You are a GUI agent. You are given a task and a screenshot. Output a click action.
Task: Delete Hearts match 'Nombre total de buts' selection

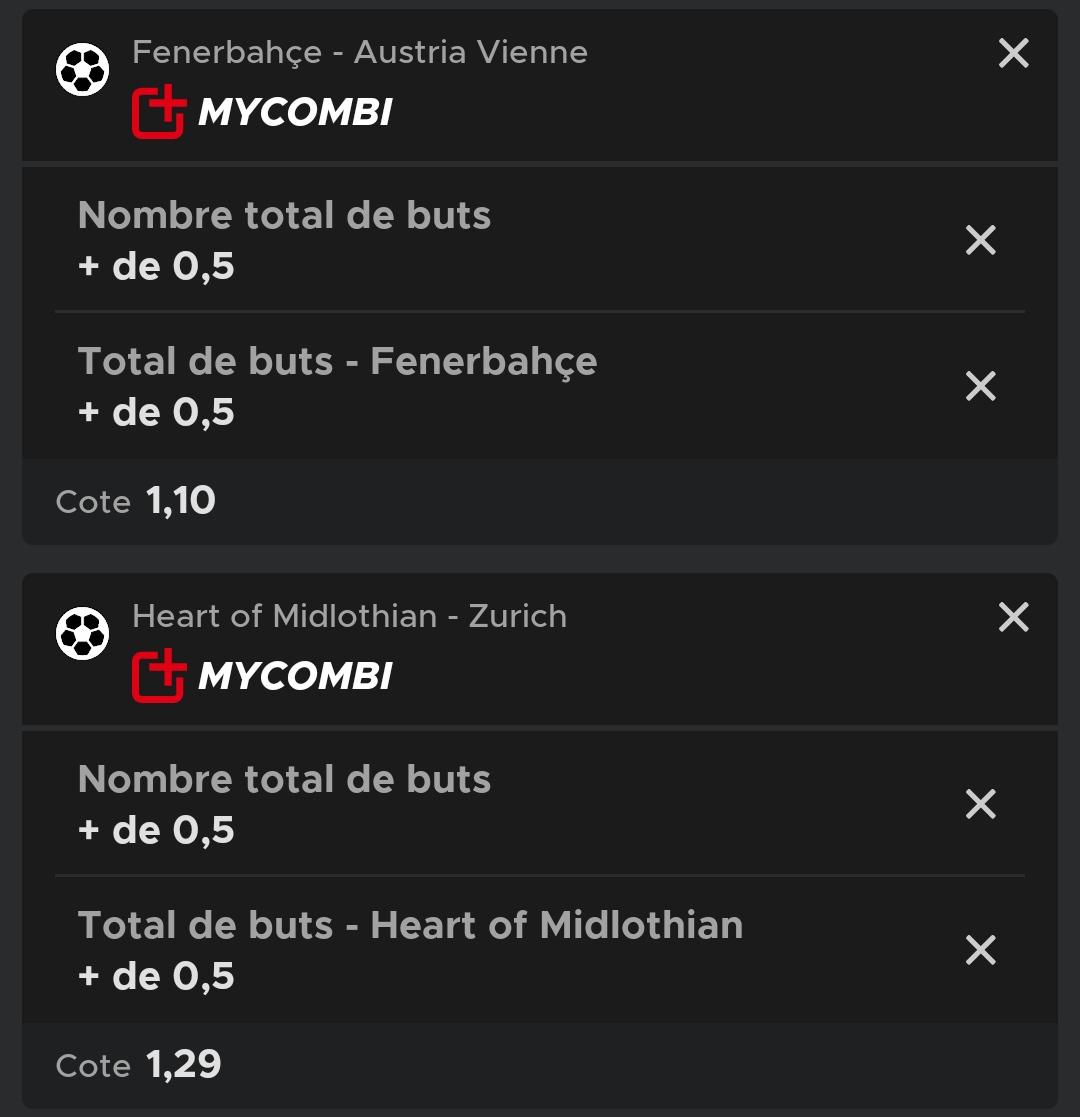click(x=980, y=804)
